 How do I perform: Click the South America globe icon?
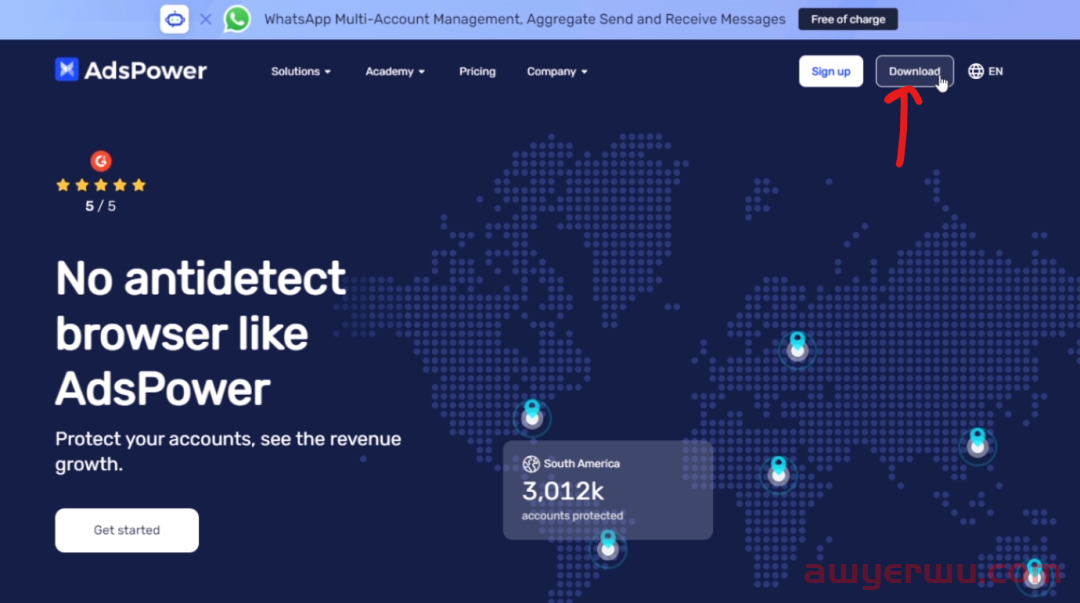tap(530, 464)
